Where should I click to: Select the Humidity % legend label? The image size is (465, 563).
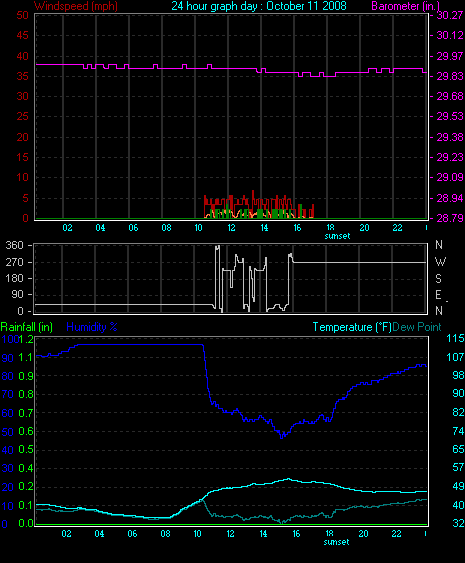92,327
